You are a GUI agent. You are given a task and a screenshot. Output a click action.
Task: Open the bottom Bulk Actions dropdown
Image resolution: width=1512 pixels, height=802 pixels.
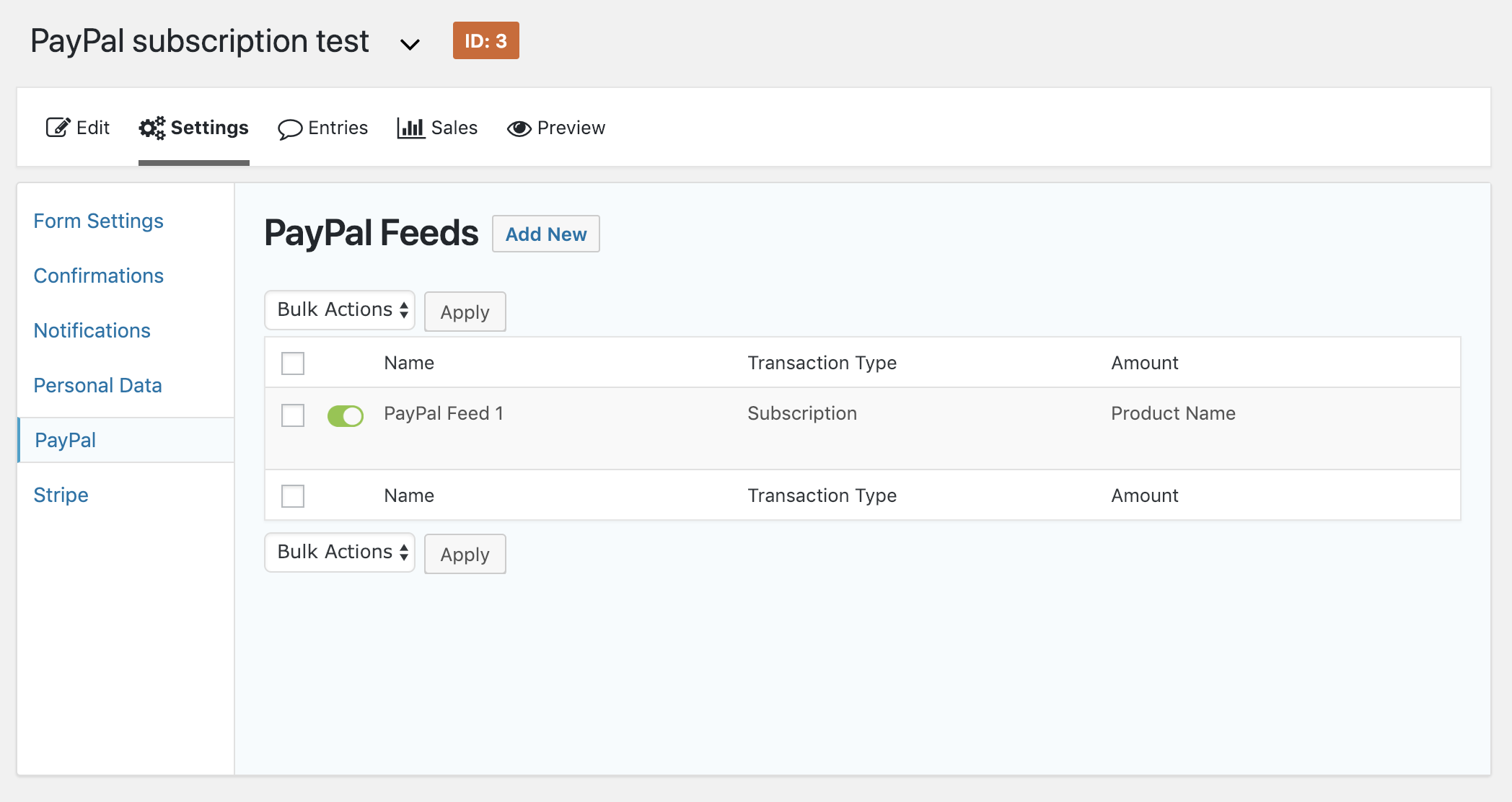(340, 552)
